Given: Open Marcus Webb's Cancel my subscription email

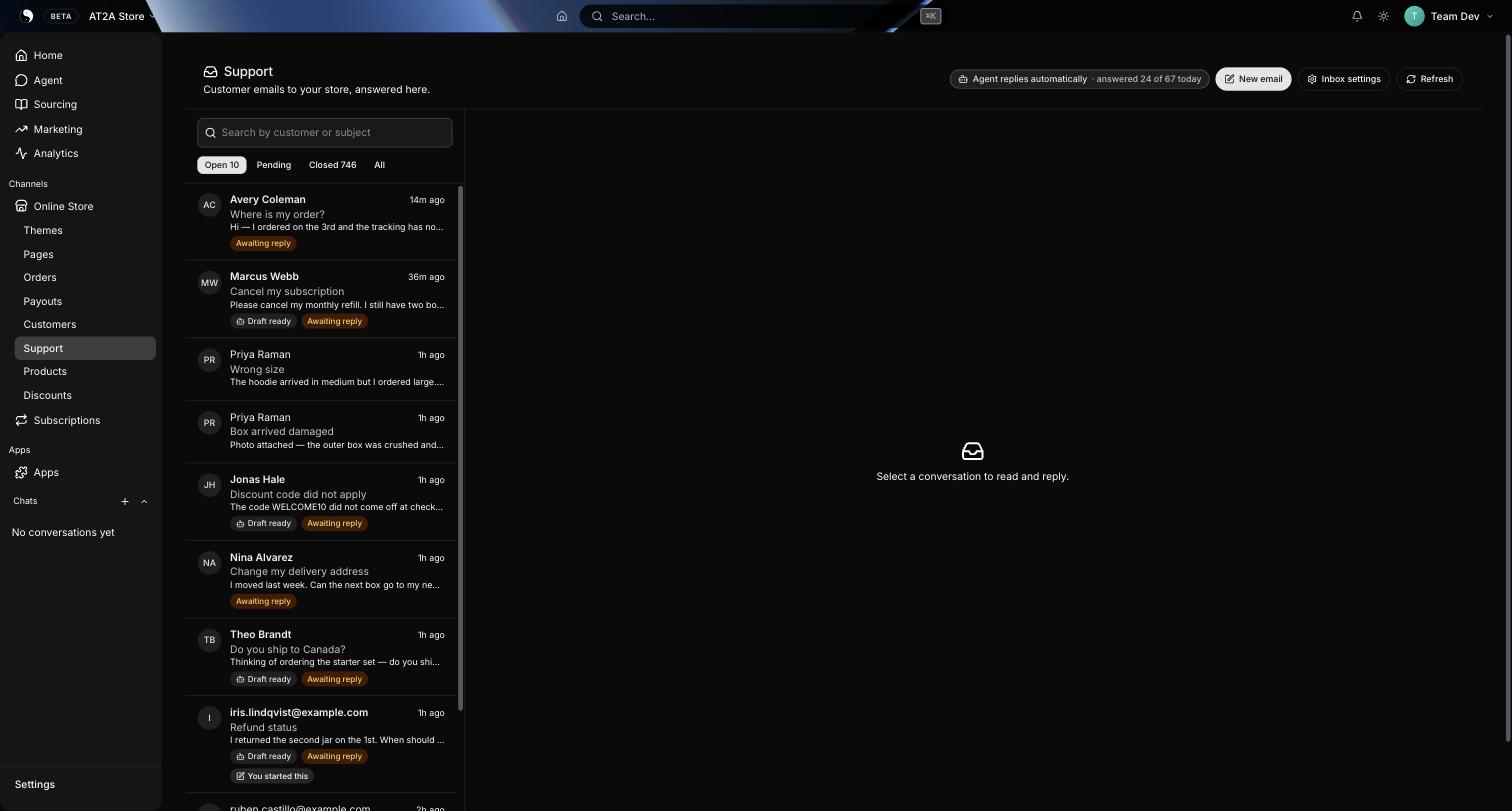Looking at the screenshot, I should tap(321, 299).
